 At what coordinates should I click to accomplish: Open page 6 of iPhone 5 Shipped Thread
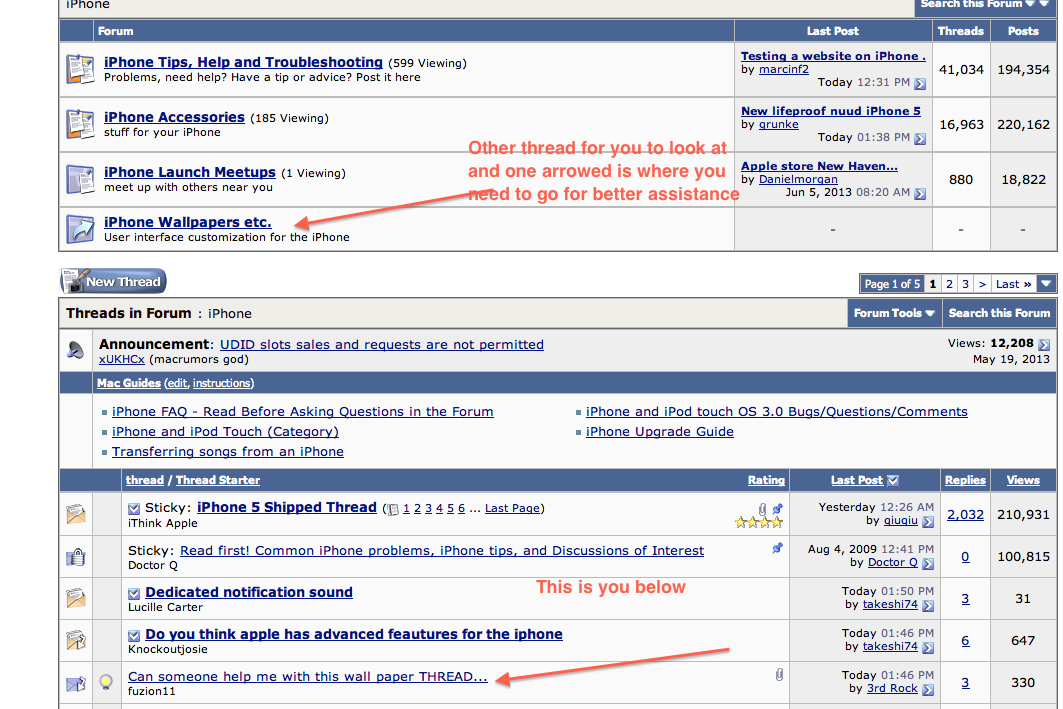pos(462,508)
